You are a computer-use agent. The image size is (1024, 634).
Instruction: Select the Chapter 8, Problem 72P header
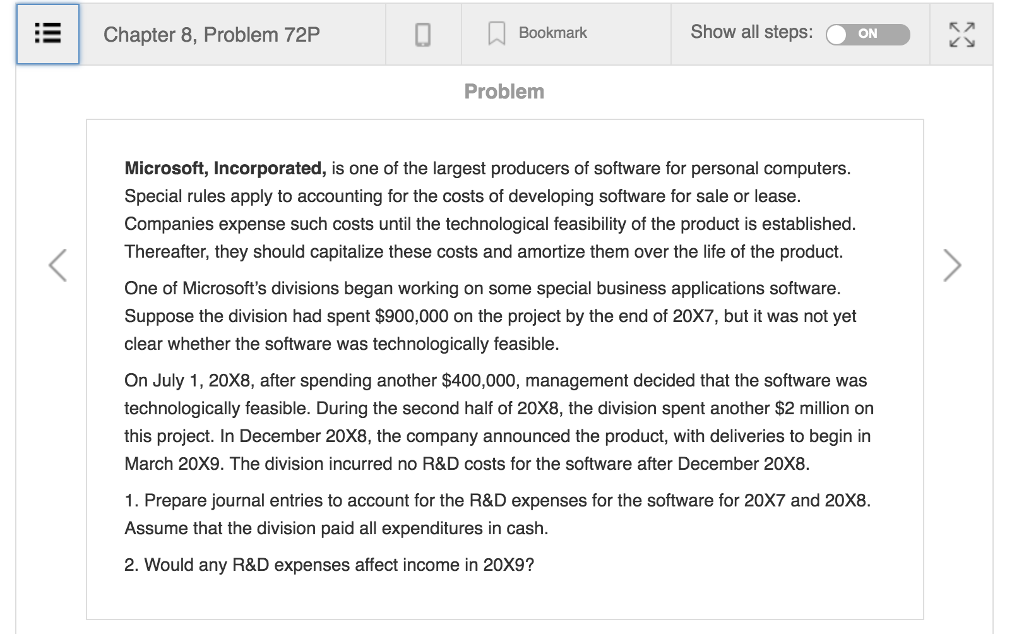[x=210, y=33]
